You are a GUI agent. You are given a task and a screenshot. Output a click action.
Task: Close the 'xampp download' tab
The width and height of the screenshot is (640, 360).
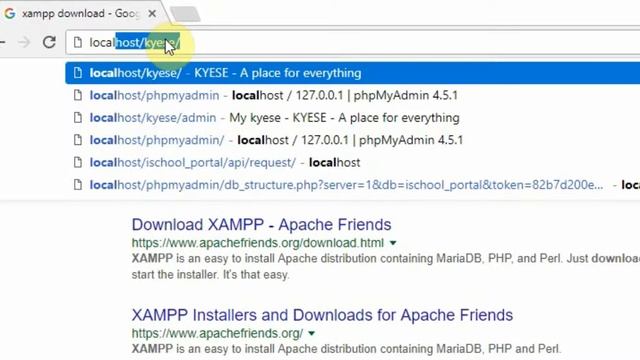[152, 13]
